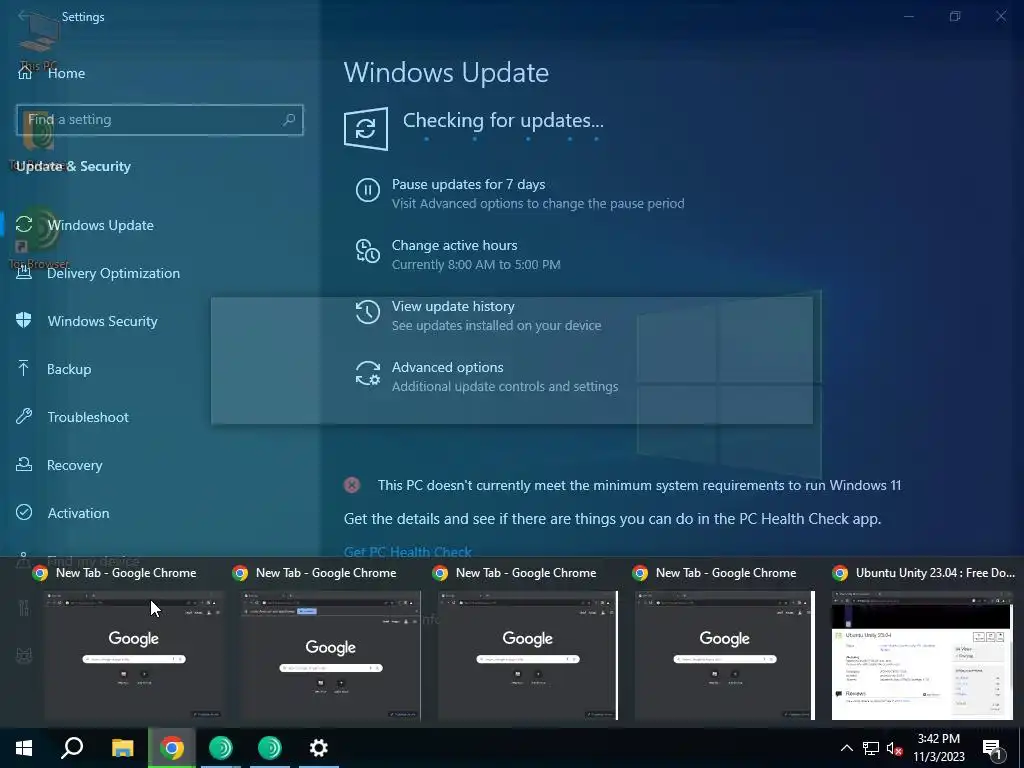Click the Change active hours clock icon
Image resolution: width=1024 pixels, height=768 pixels.
click(x=368, y=251)
